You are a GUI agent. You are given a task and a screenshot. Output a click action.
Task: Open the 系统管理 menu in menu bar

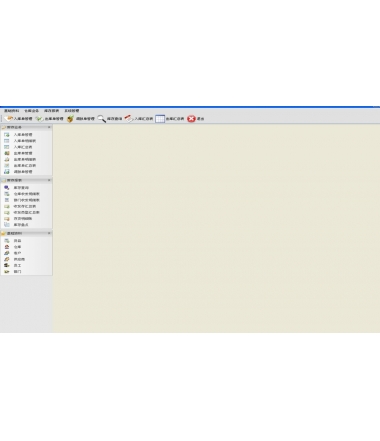coord(72,111)
